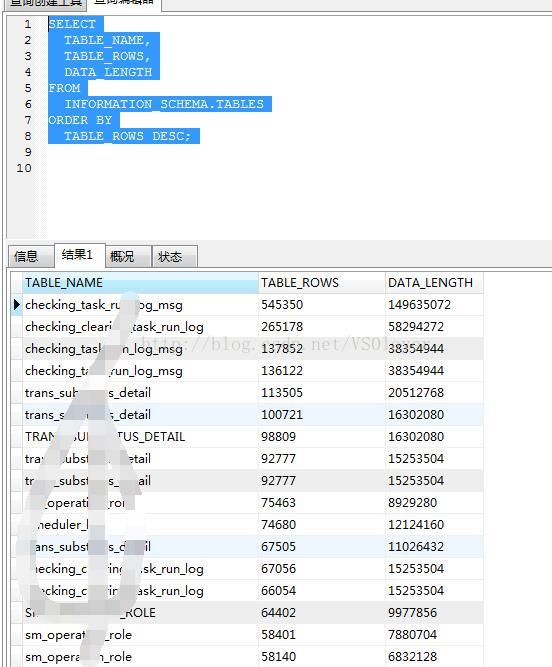The image size is (552, 667).
Task: Click TABLE_ROWS DESC; on editor line 8
Action: [128, 136]
